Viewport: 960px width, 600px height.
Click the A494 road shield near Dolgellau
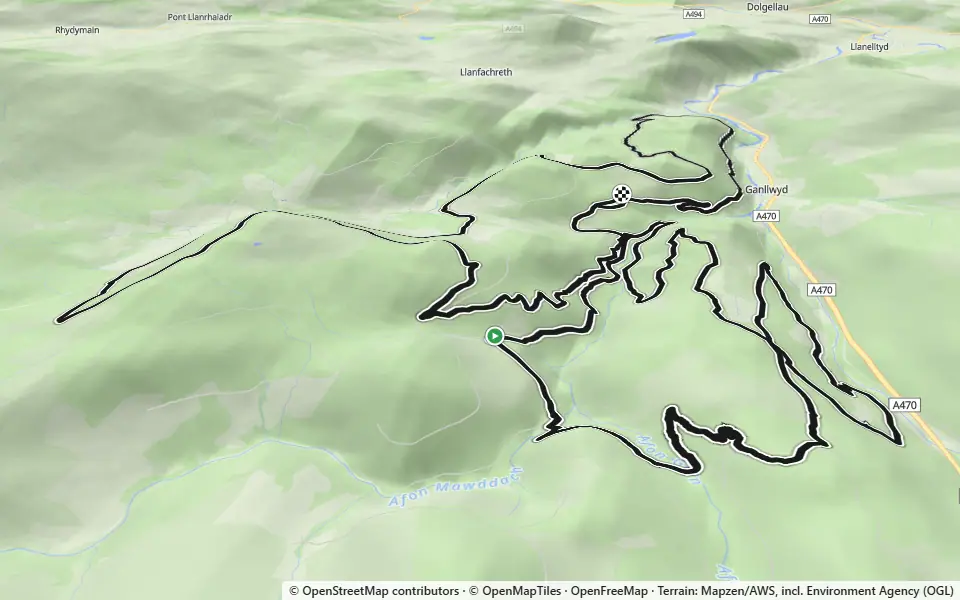click(692, 14)
